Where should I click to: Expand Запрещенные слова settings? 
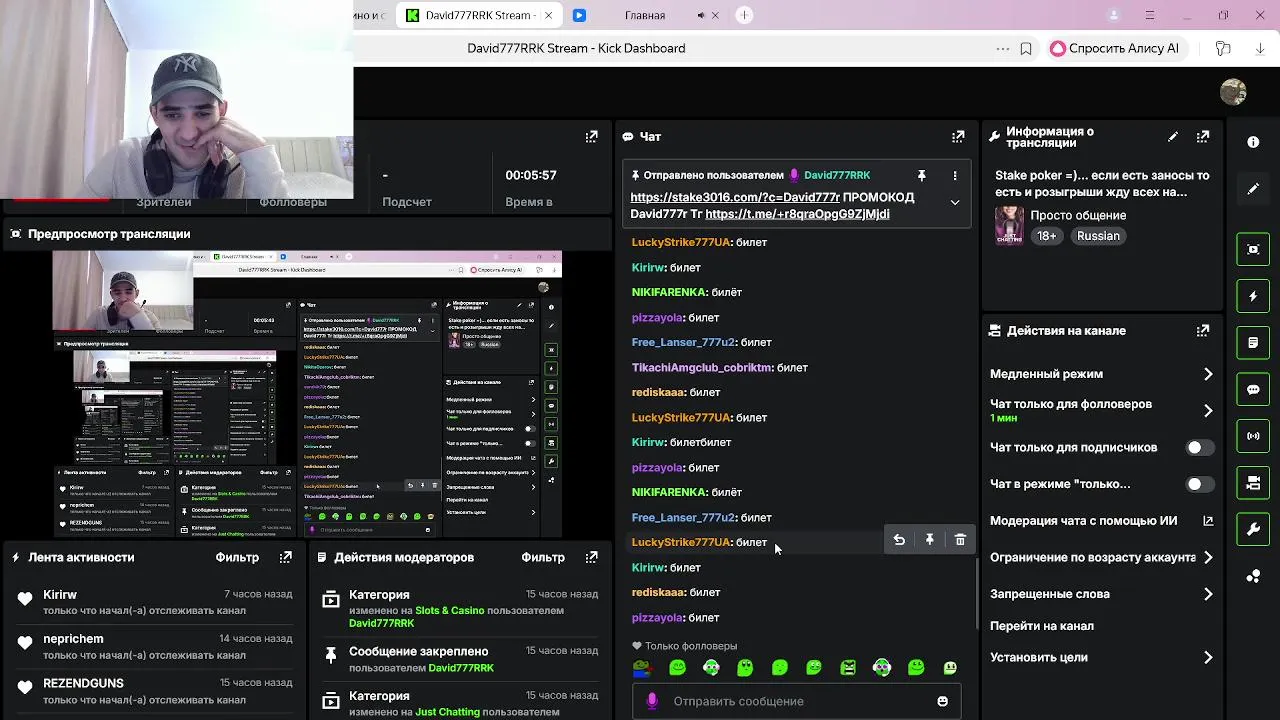(1208, 594)
